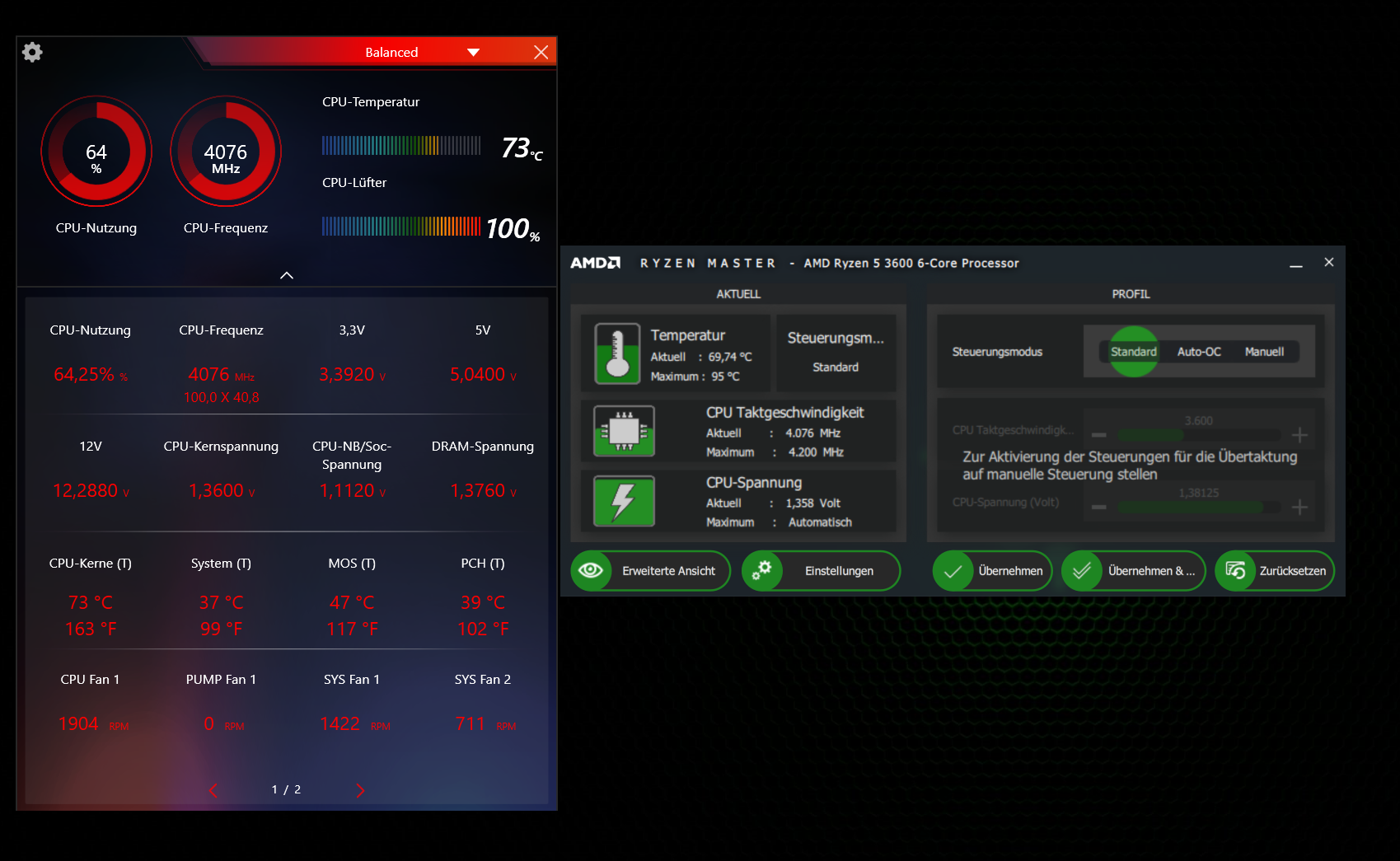Click the 100,0 X 40,8 multiplier text
Image resolution: width=1400 pixels, height=861 pixels.
[x=221, y=397]
